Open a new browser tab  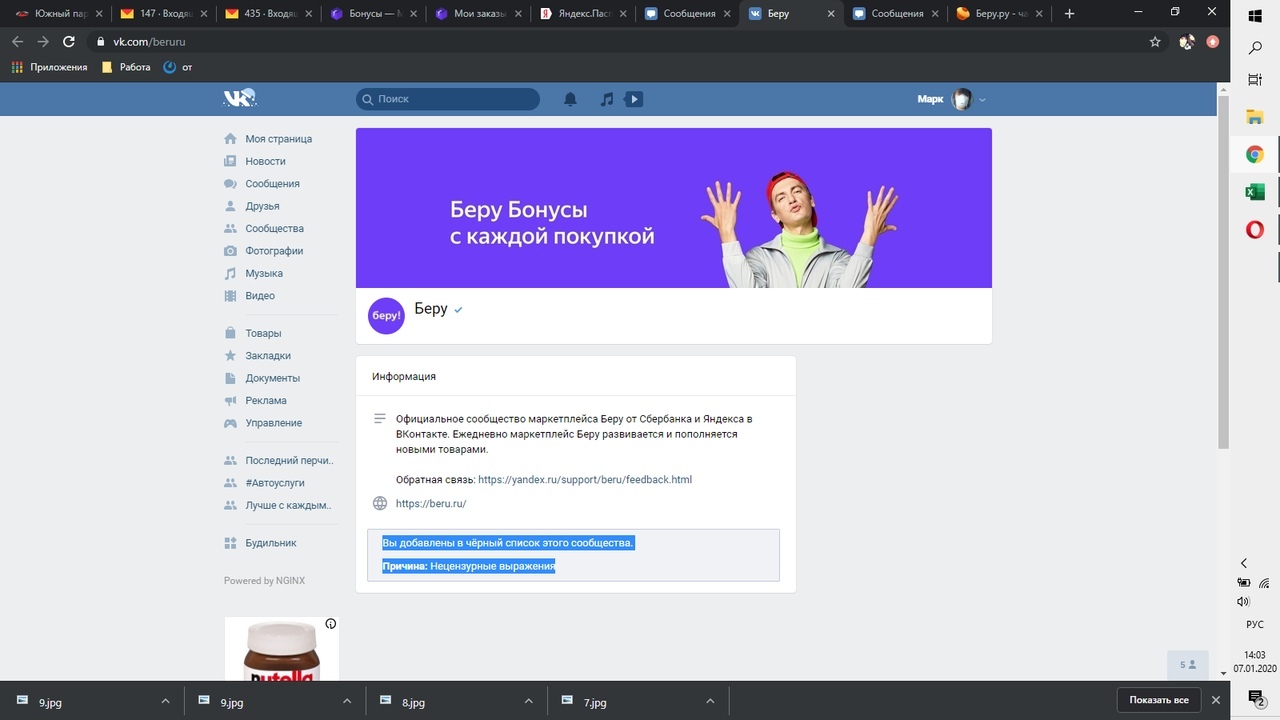click(x=1069, y=14)
